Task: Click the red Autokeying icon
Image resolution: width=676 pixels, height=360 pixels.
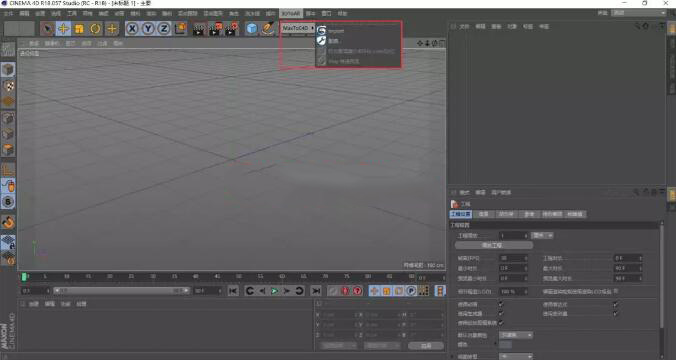Action: pyautogui.click(x=345, y=291)
